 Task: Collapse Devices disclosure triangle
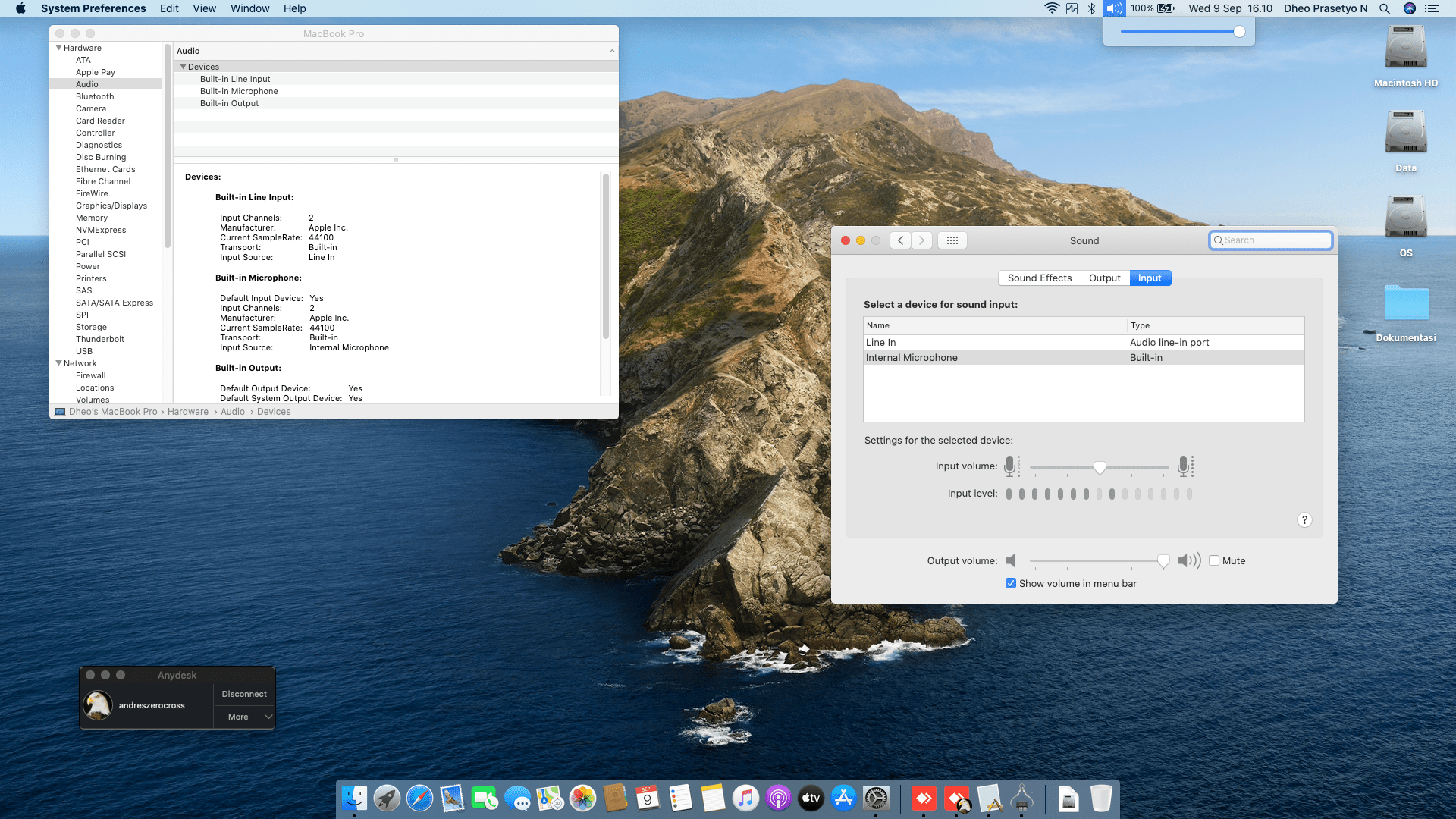[x=183, y=67]
